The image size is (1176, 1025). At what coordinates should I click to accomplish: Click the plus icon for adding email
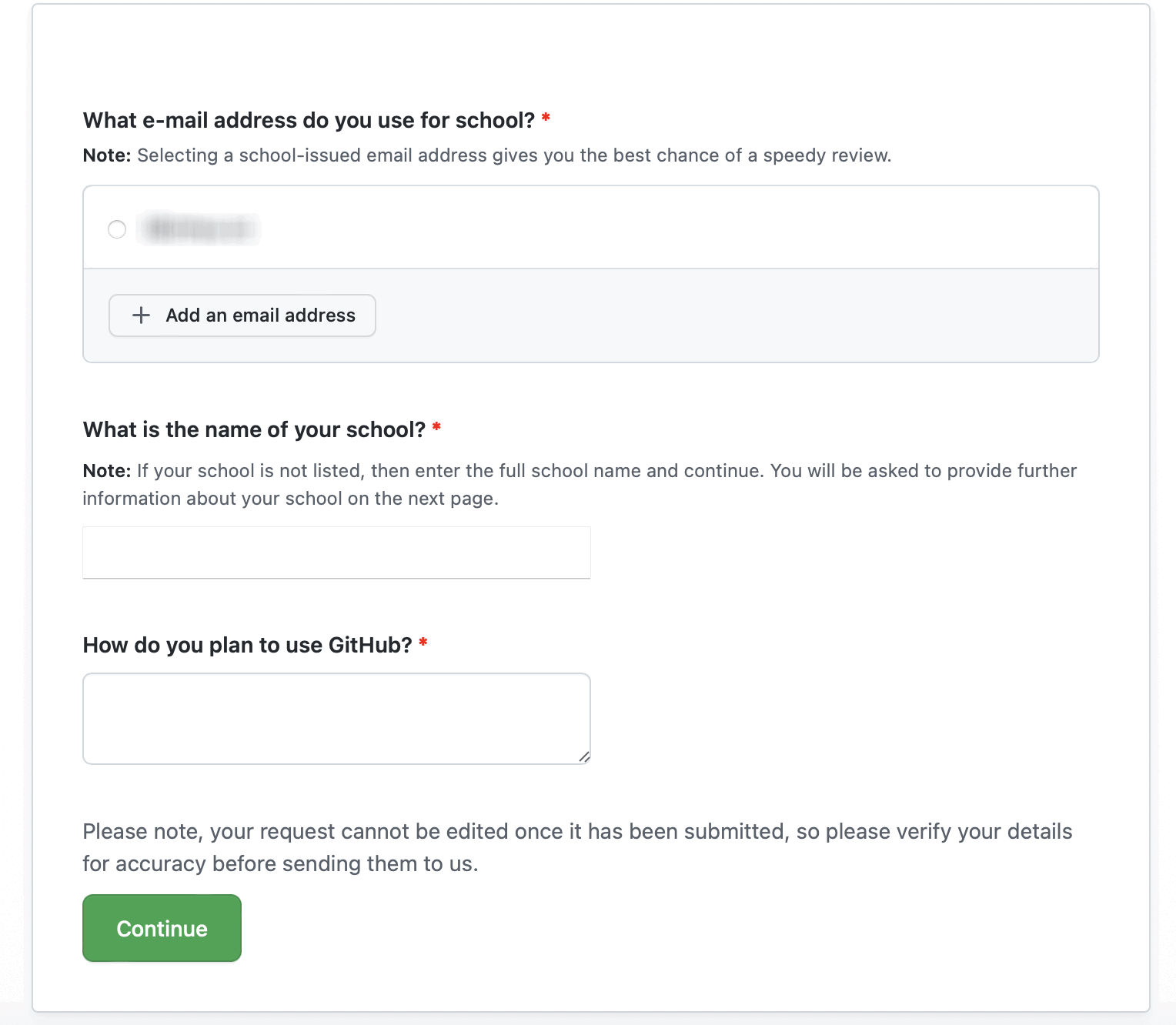pos(142,316)
